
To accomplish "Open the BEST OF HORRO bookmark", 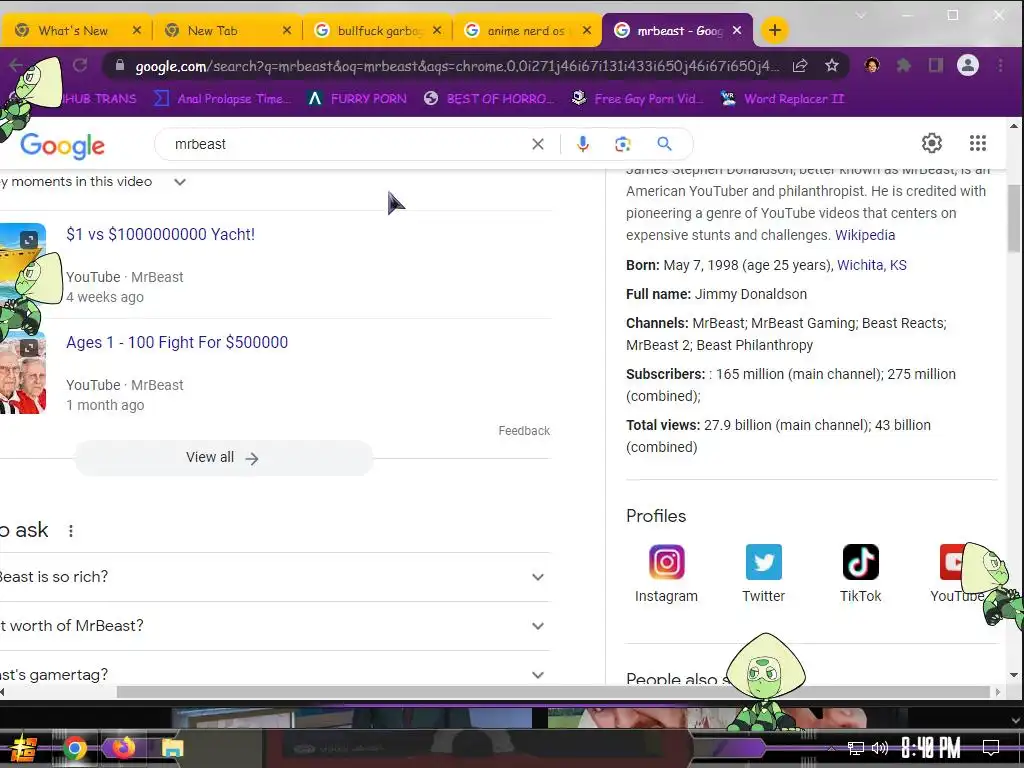I will [x=488, y=99].
